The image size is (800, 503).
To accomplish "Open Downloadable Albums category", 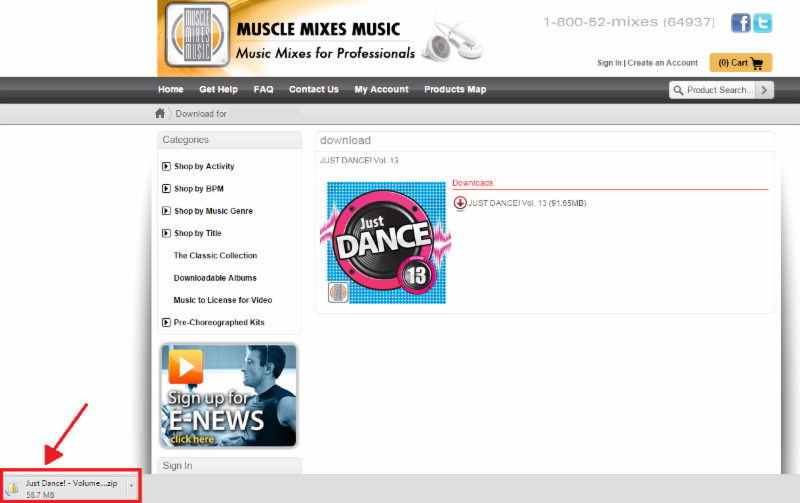I will point(215,278).
